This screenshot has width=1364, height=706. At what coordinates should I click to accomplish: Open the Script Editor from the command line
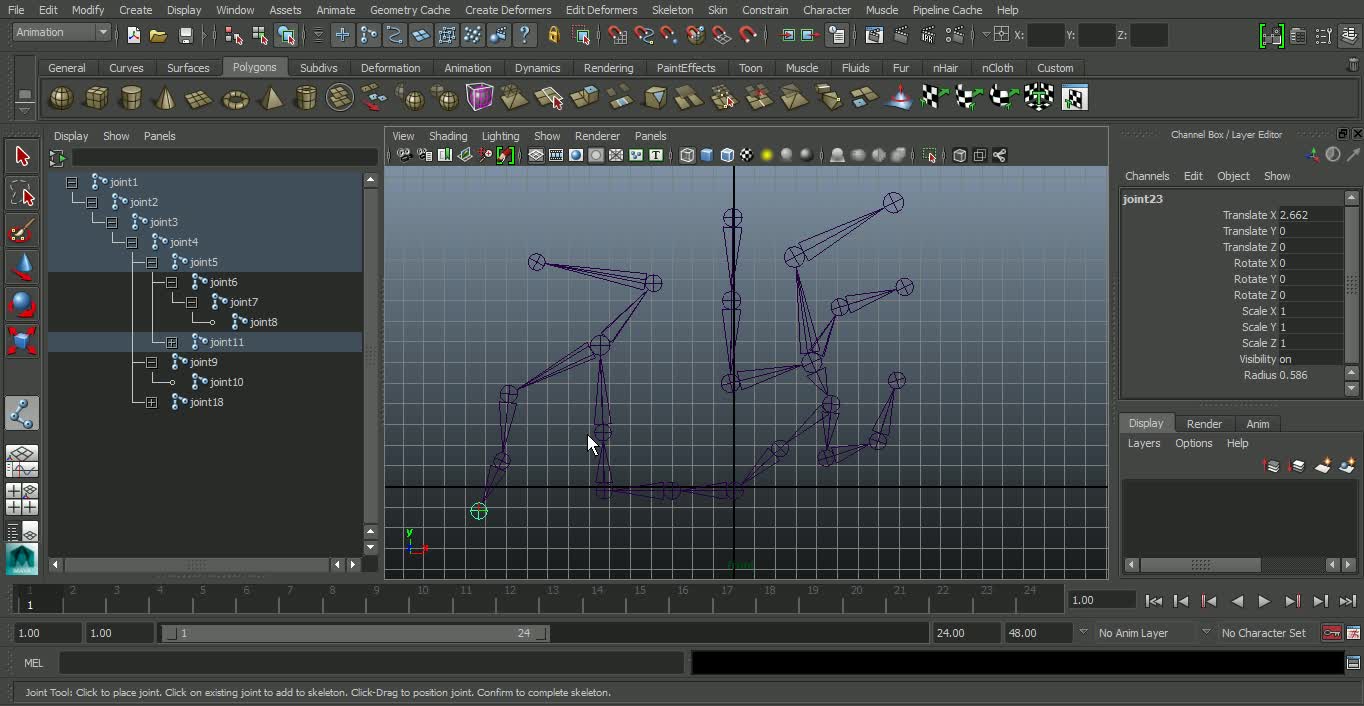pyautogui.click(x=1353, y=663)
